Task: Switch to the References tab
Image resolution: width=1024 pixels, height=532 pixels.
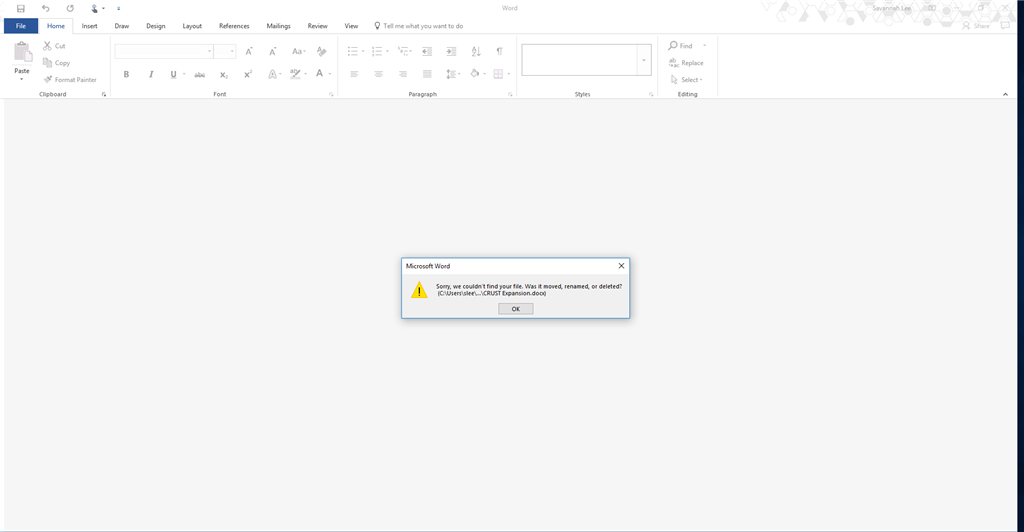Action: [x=234, y=26]
